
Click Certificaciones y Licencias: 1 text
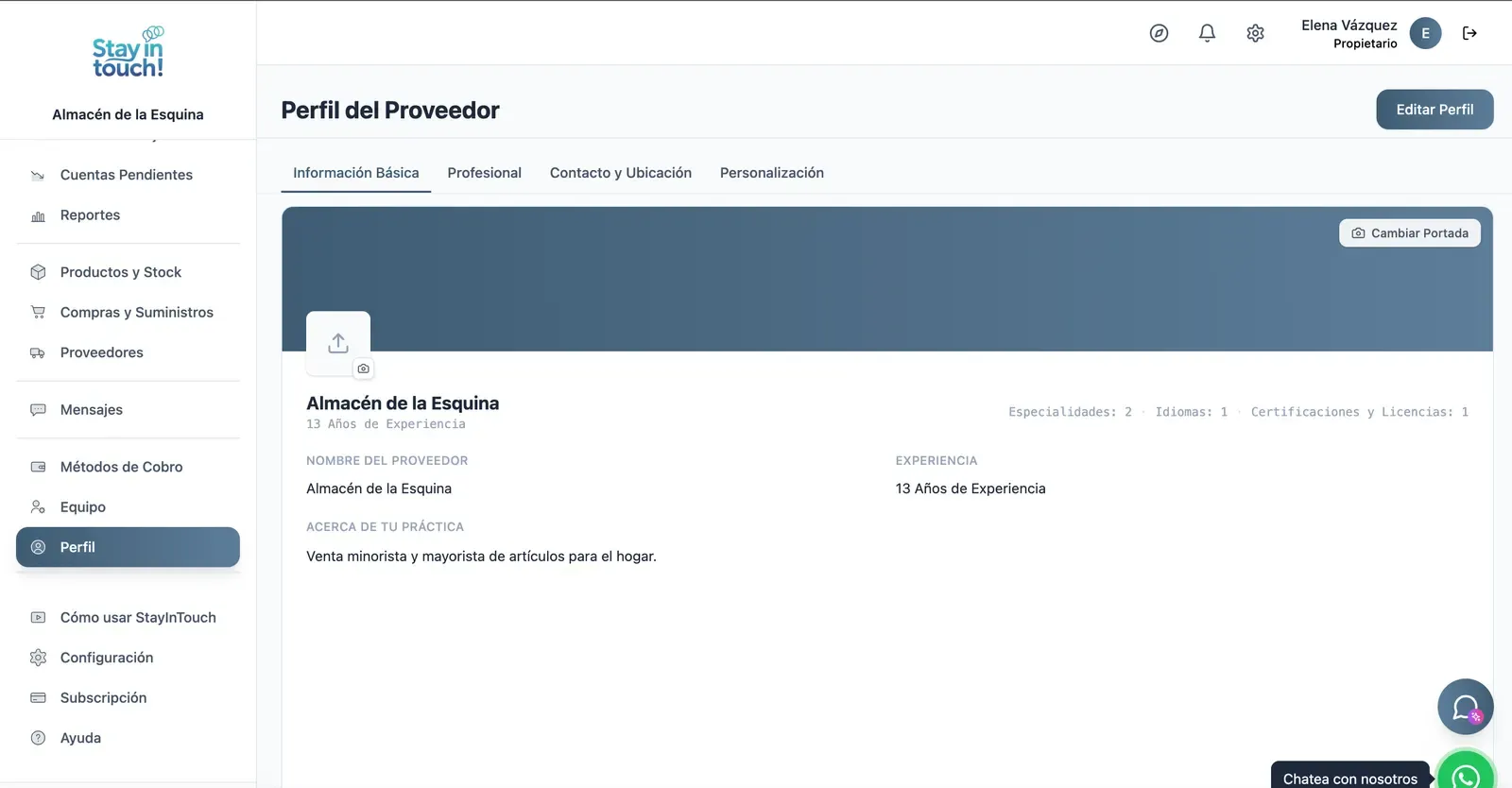(1360, 412)
